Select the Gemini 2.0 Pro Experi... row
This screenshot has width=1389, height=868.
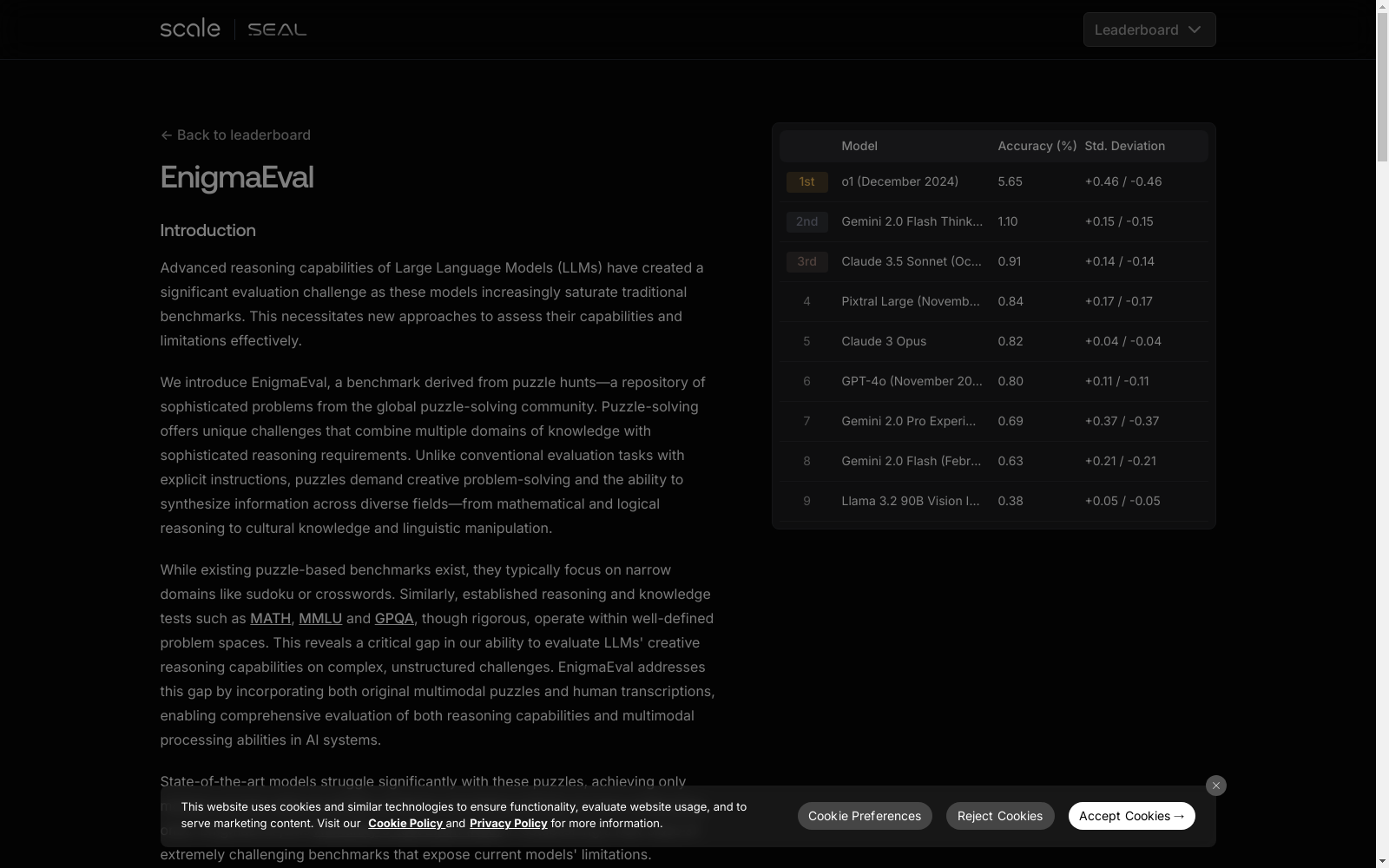click(993, 421)
